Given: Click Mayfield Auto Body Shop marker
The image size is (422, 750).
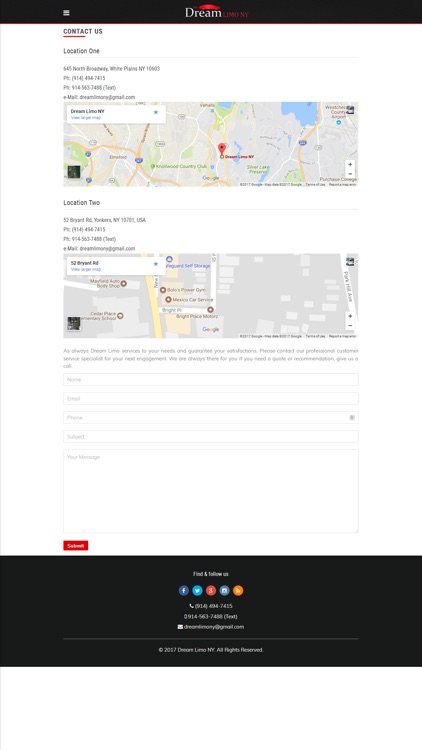Looking at the screenshot, I should click(x=123, y=284).
